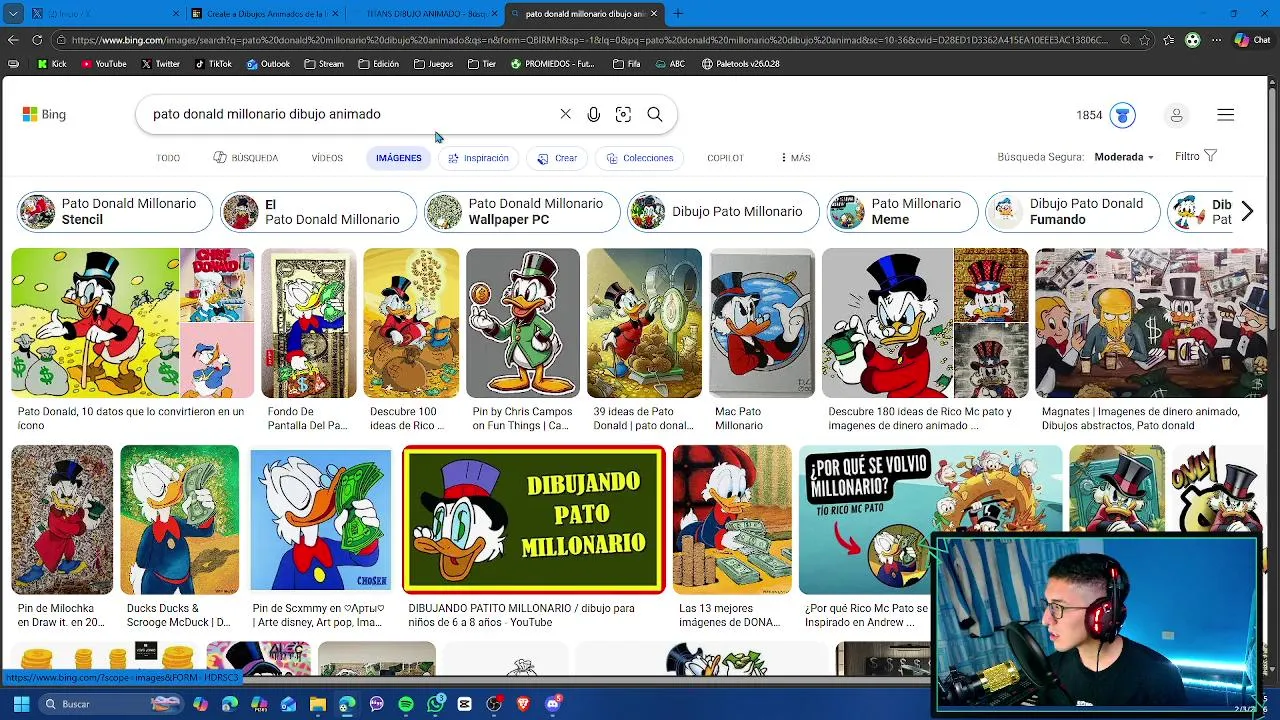Open the YouTube bookmark
The width and height of the screenshot is (1280, 720).
(104, 64)
